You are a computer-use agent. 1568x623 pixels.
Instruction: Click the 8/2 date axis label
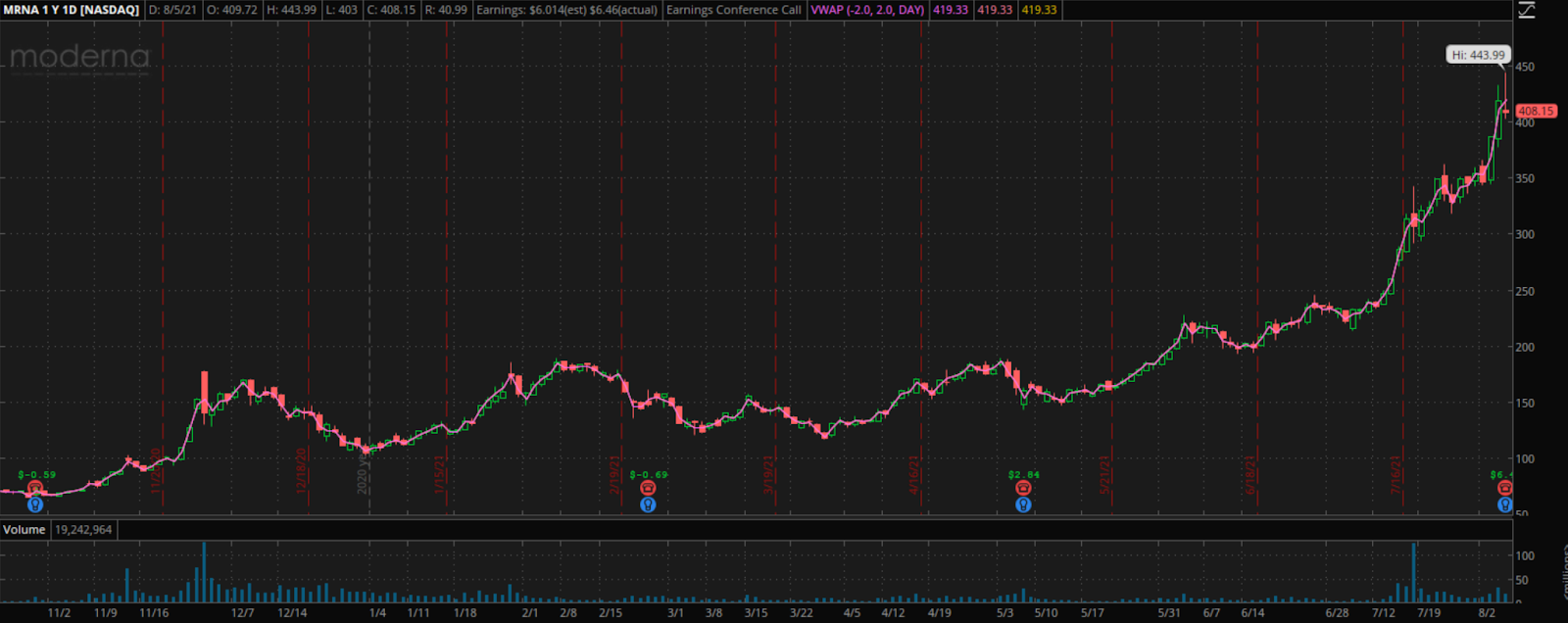click(1487, 613)
